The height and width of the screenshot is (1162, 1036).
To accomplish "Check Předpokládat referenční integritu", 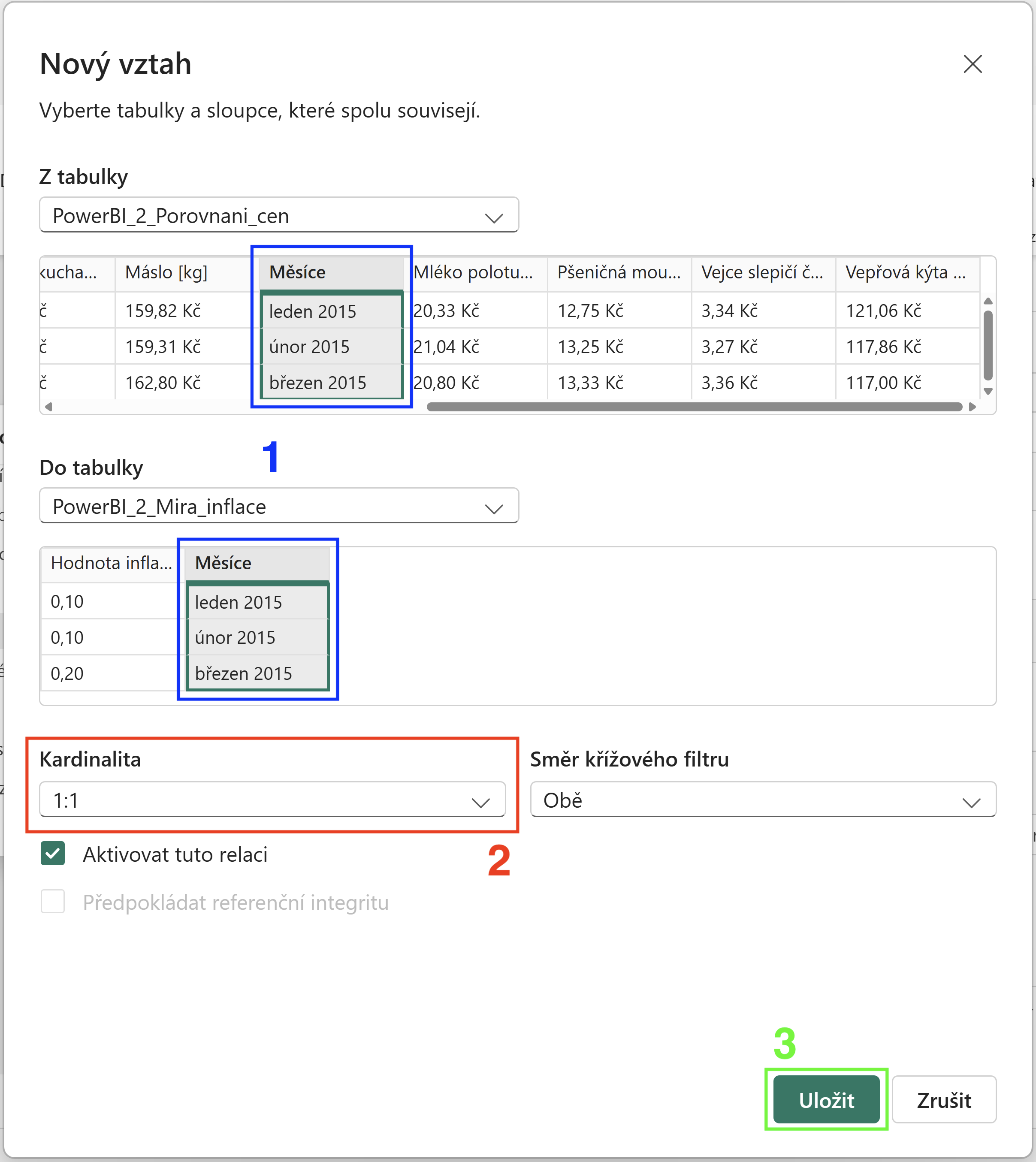I will (x=53, y=901).
